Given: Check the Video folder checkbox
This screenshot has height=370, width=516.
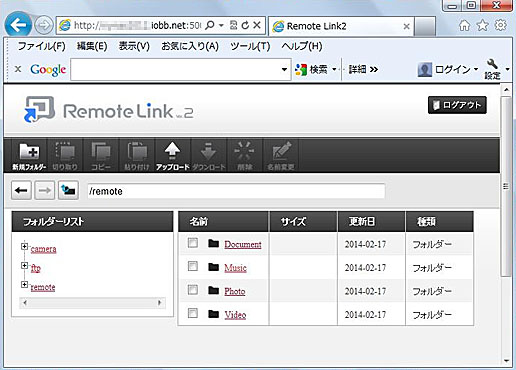Looking at the screenshot, I should pos(193,313).
